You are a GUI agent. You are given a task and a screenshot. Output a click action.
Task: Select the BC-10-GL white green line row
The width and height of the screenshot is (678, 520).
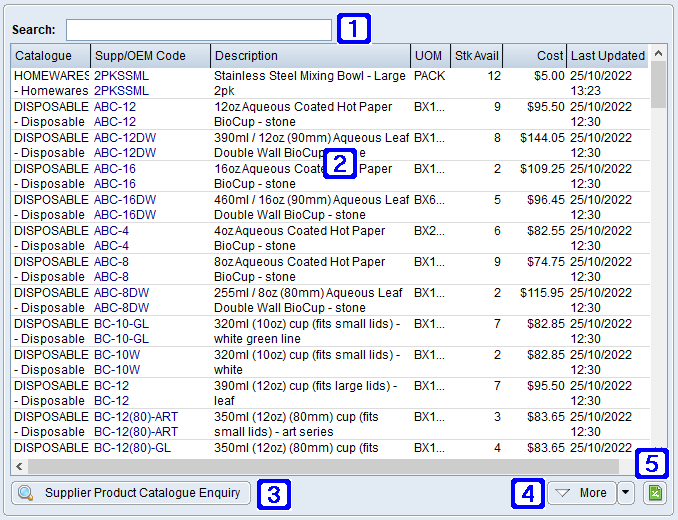pos(310,331)
